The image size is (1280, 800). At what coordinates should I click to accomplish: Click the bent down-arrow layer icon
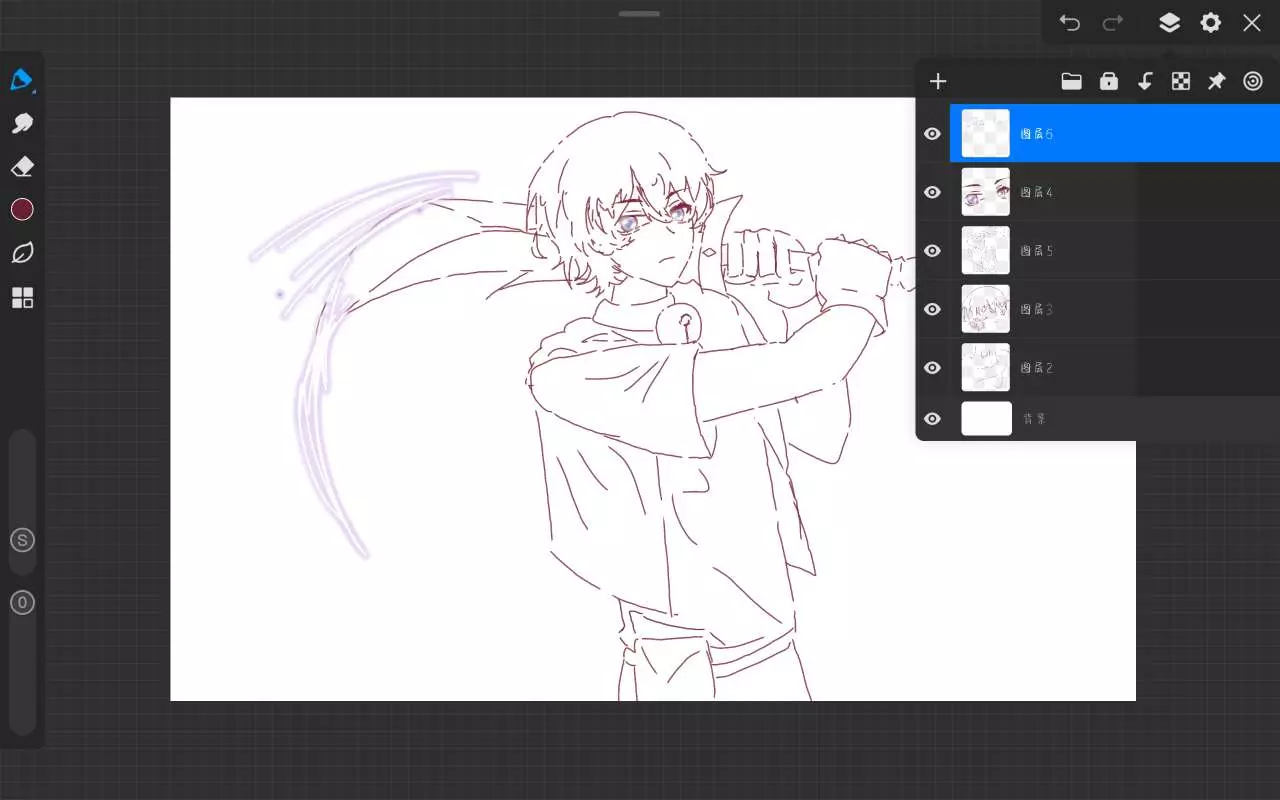click(1145, 81)
